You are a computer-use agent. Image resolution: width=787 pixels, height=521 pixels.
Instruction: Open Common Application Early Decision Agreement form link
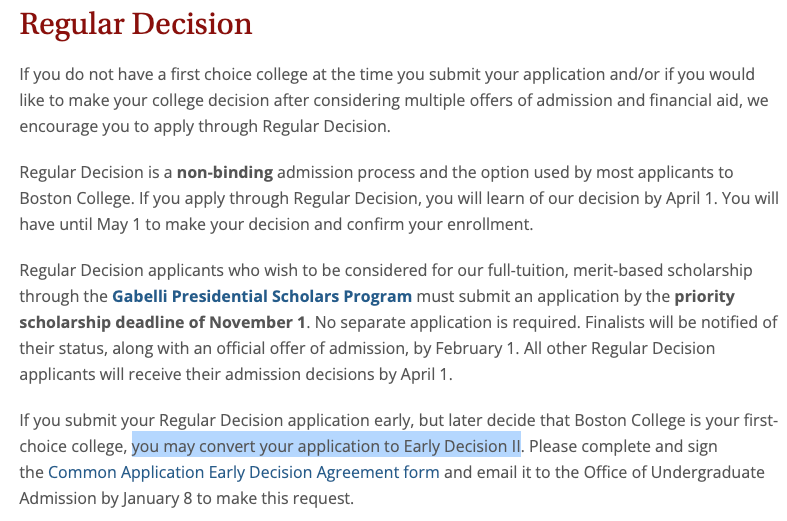pos(243,471)
